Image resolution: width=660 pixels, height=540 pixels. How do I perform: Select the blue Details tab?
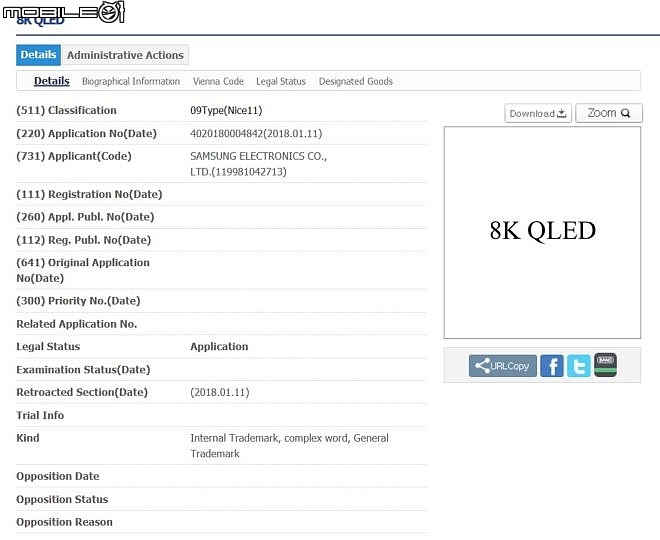coord(38,55)
